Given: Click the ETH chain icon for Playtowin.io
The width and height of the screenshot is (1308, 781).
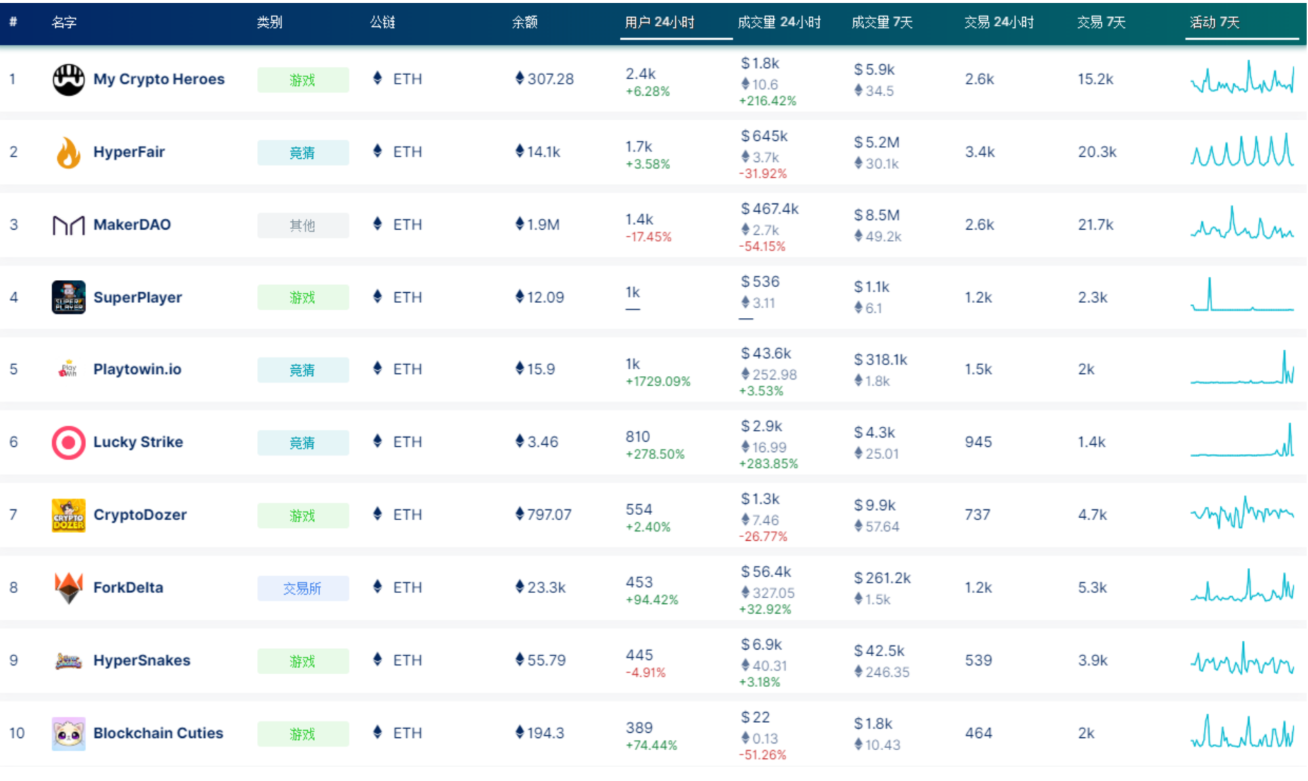Looking at the screenshot, I should (x=378, y=368).
